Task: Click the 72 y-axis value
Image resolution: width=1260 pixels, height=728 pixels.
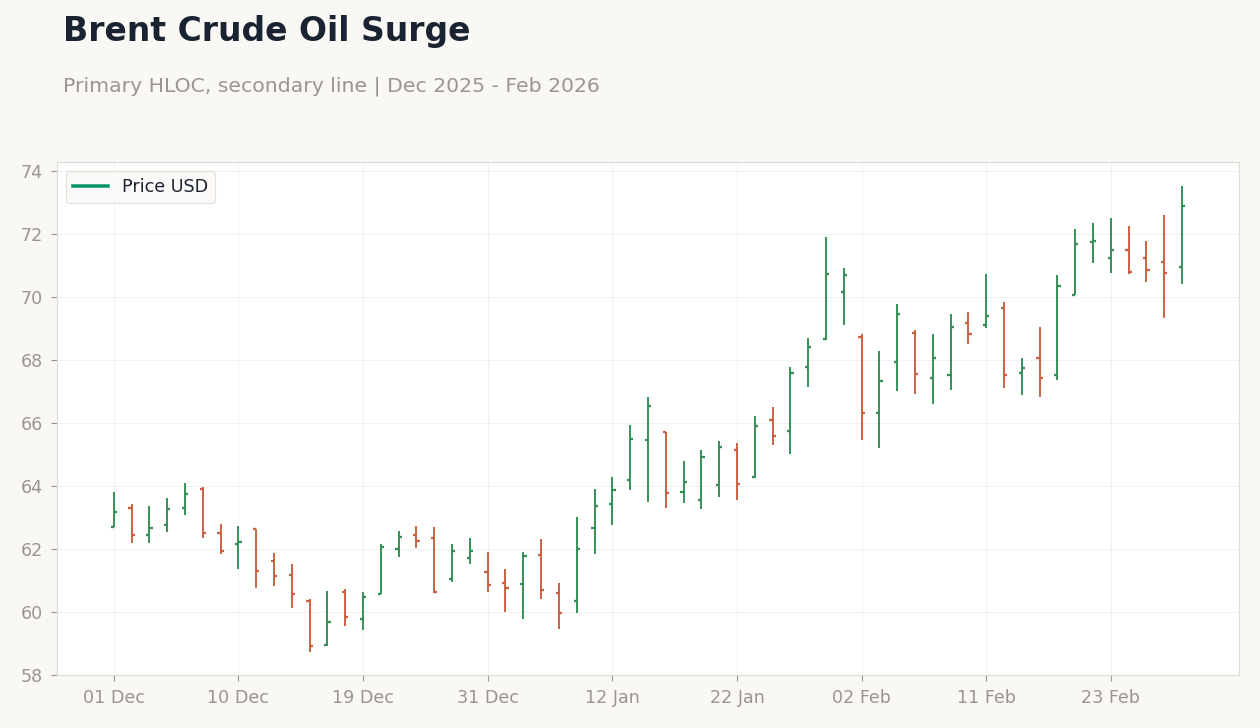Action: pyautogui.click(x=32, y=235)
